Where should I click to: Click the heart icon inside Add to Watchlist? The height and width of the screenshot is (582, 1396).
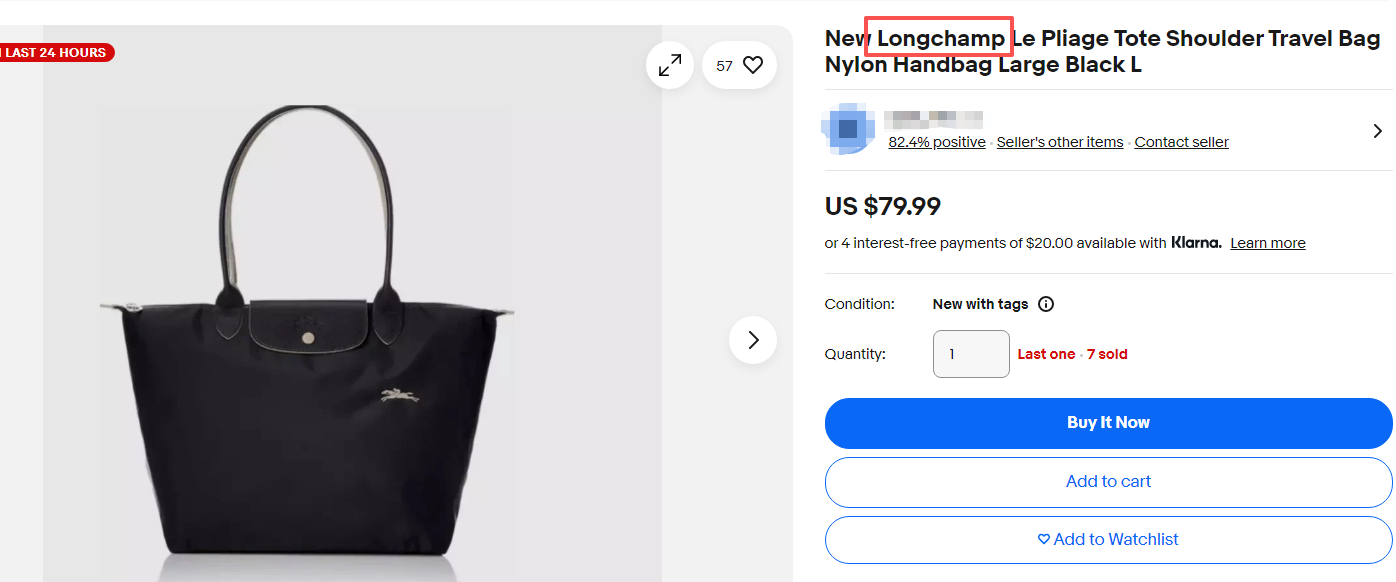(x=1043, y=539)
